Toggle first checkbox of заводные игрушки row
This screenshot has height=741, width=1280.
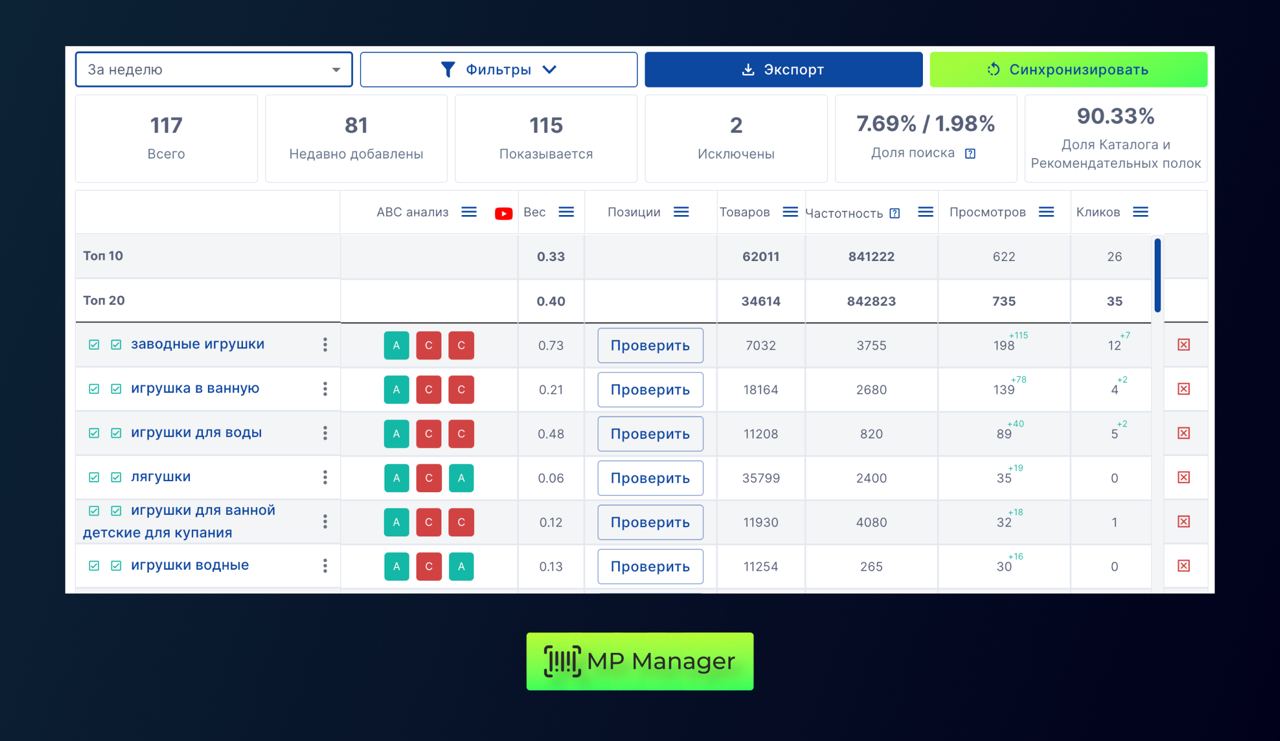94,345
